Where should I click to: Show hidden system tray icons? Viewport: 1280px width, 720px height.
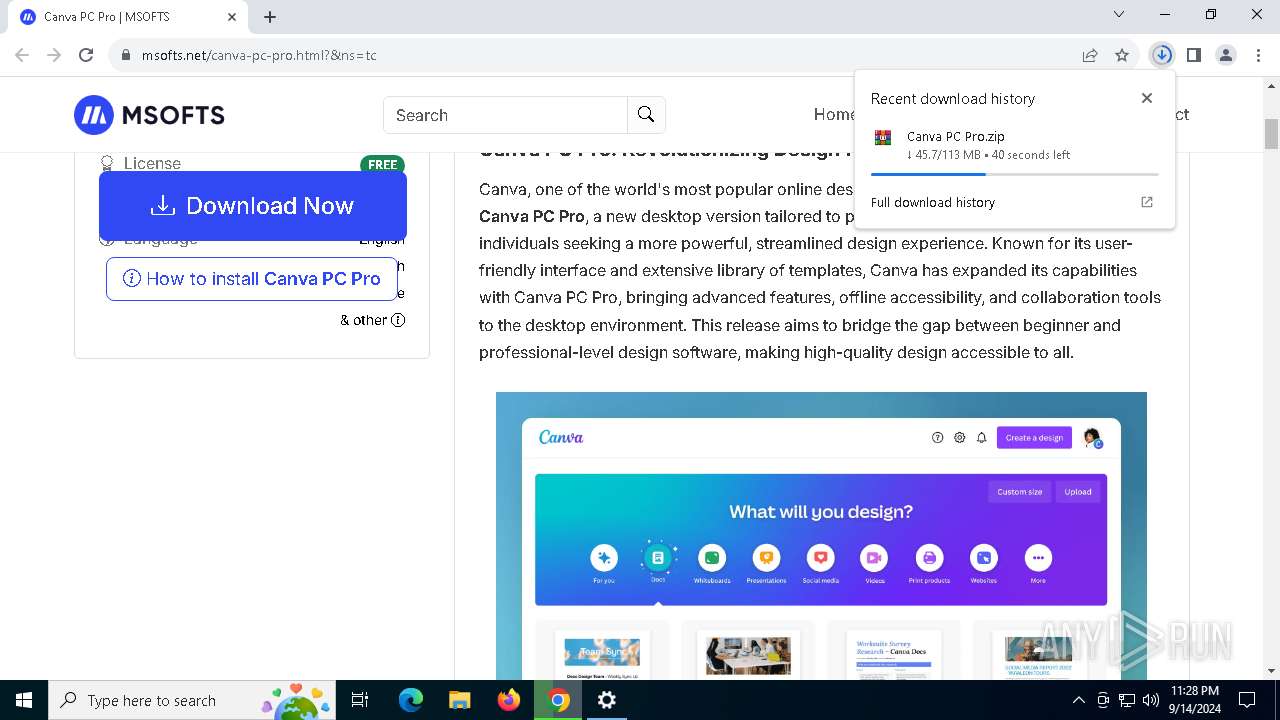click(1078, 700)
